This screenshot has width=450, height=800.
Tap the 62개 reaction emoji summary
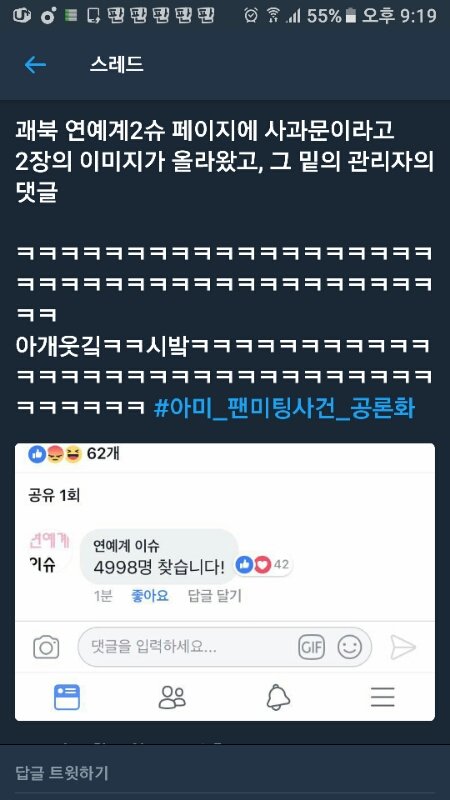click(x=74, y=453)
